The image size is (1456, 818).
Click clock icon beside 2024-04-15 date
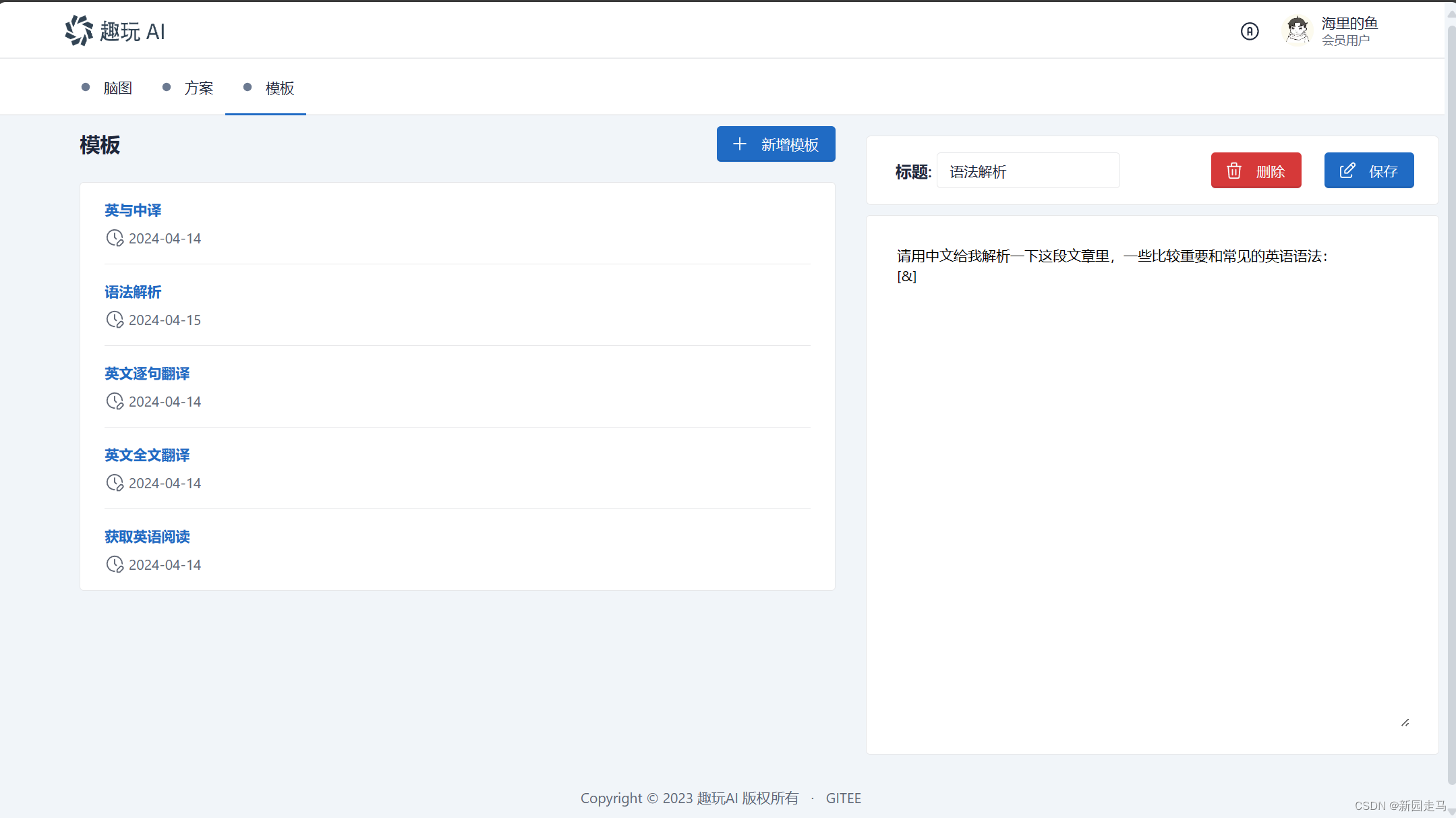click(115, 320)
